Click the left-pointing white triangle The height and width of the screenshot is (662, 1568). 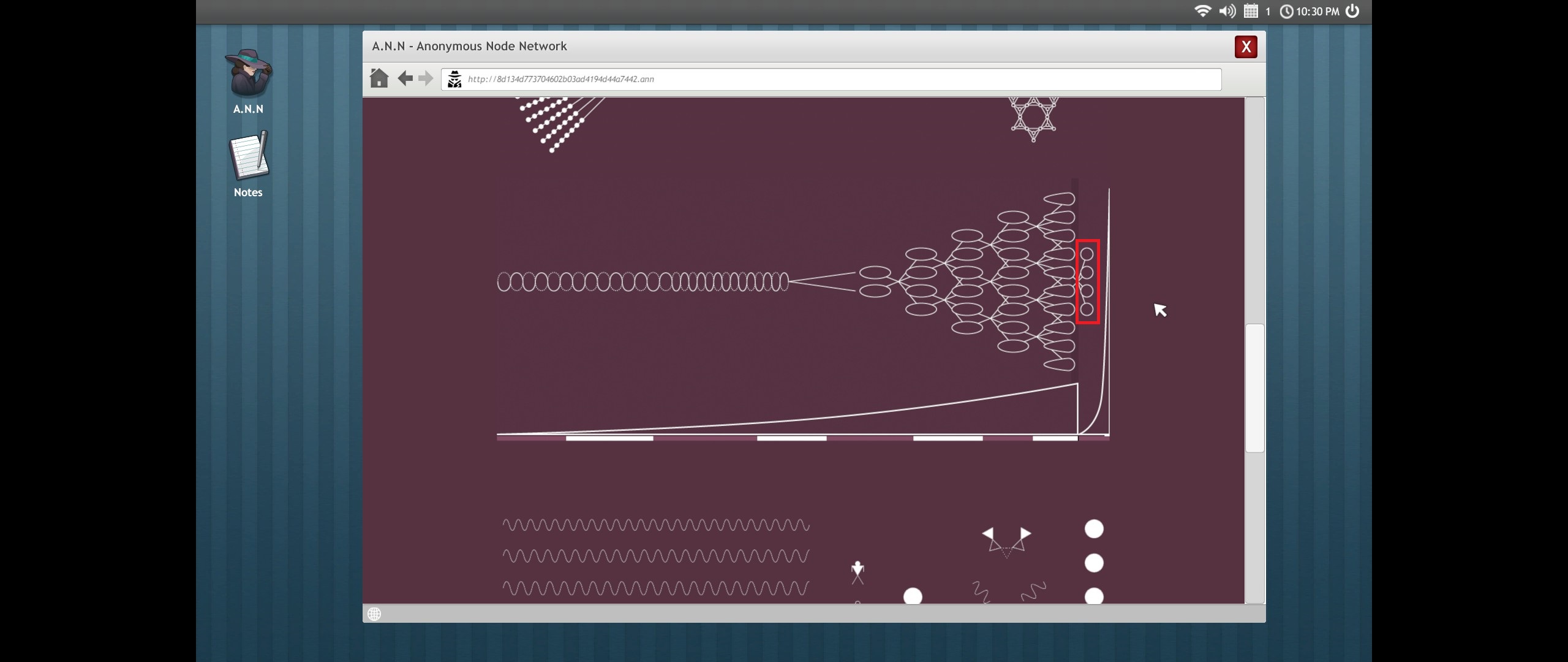[x=987, y=533]
